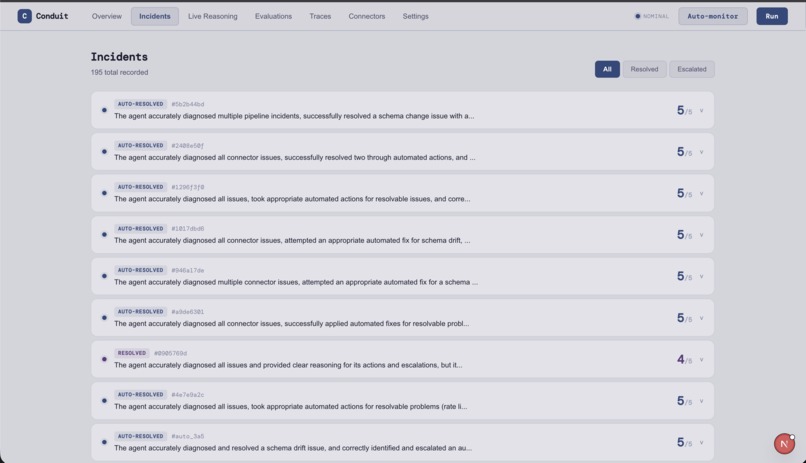Open the Traces tab
The width and height of the screenshot is (806, 463).
[x=320, y=16]
